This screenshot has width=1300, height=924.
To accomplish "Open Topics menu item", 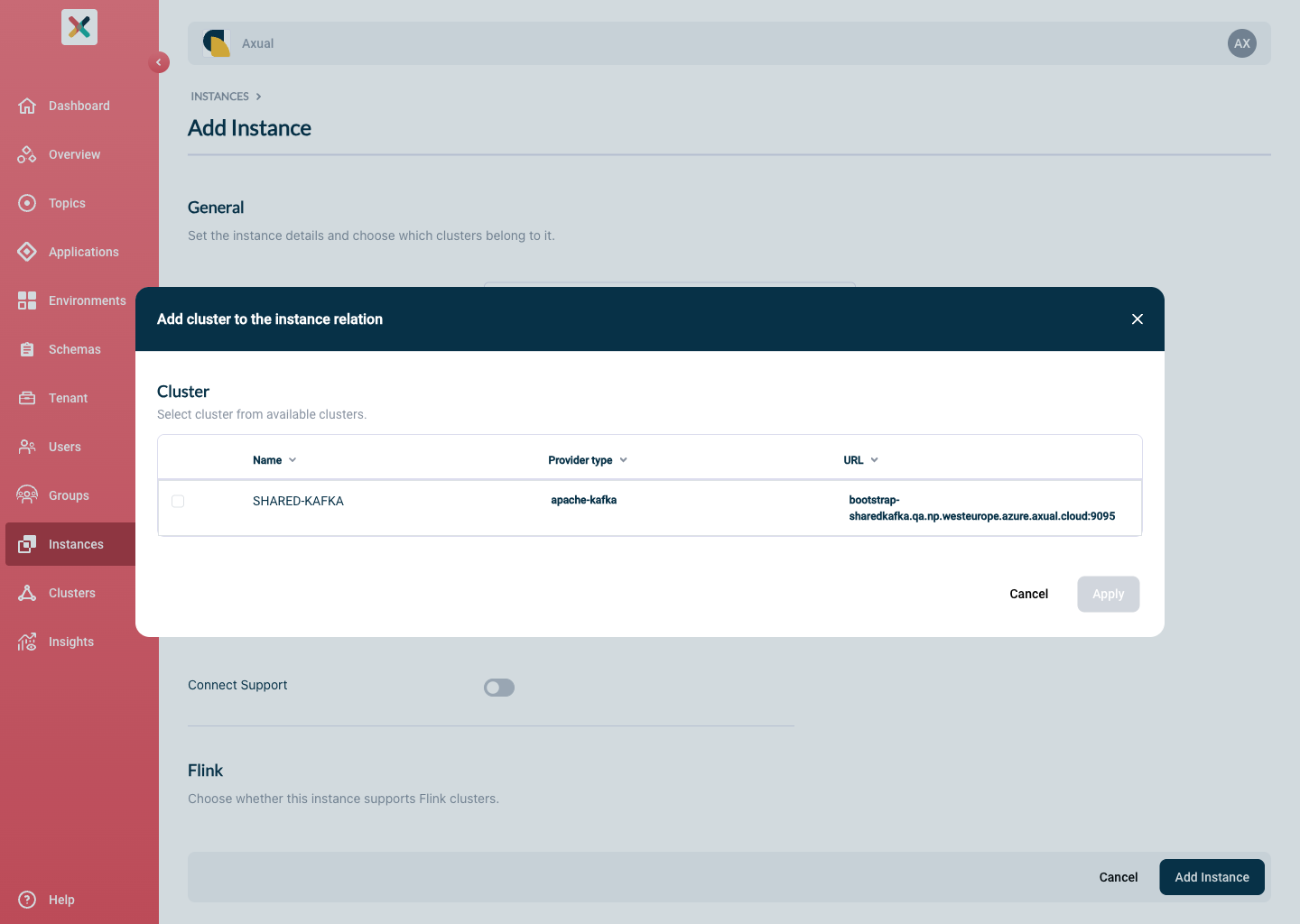I will click(x=67, y=203).
